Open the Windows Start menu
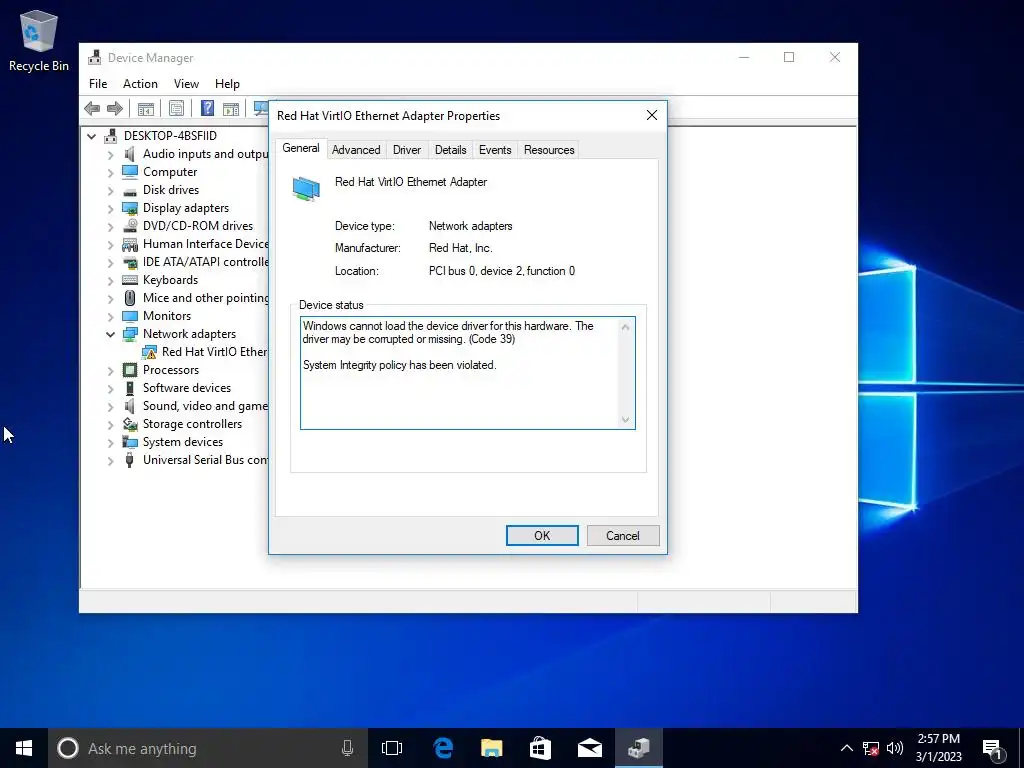This screenshot has width=1024, height=768. (x=24, y=748)
